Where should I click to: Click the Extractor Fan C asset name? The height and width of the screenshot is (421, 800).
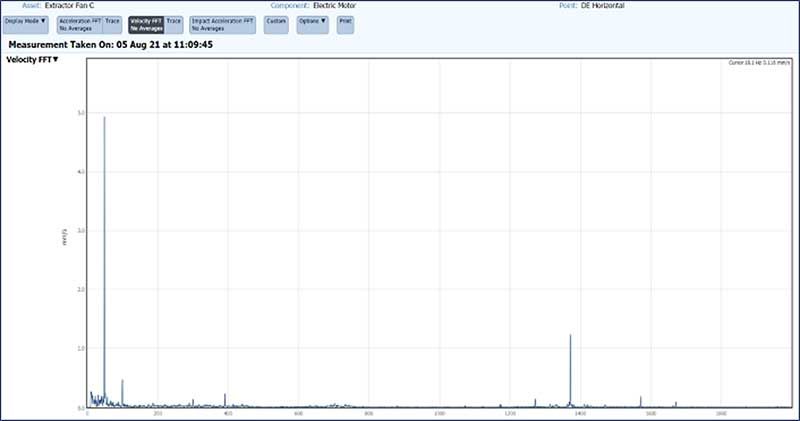pos(69,6)
